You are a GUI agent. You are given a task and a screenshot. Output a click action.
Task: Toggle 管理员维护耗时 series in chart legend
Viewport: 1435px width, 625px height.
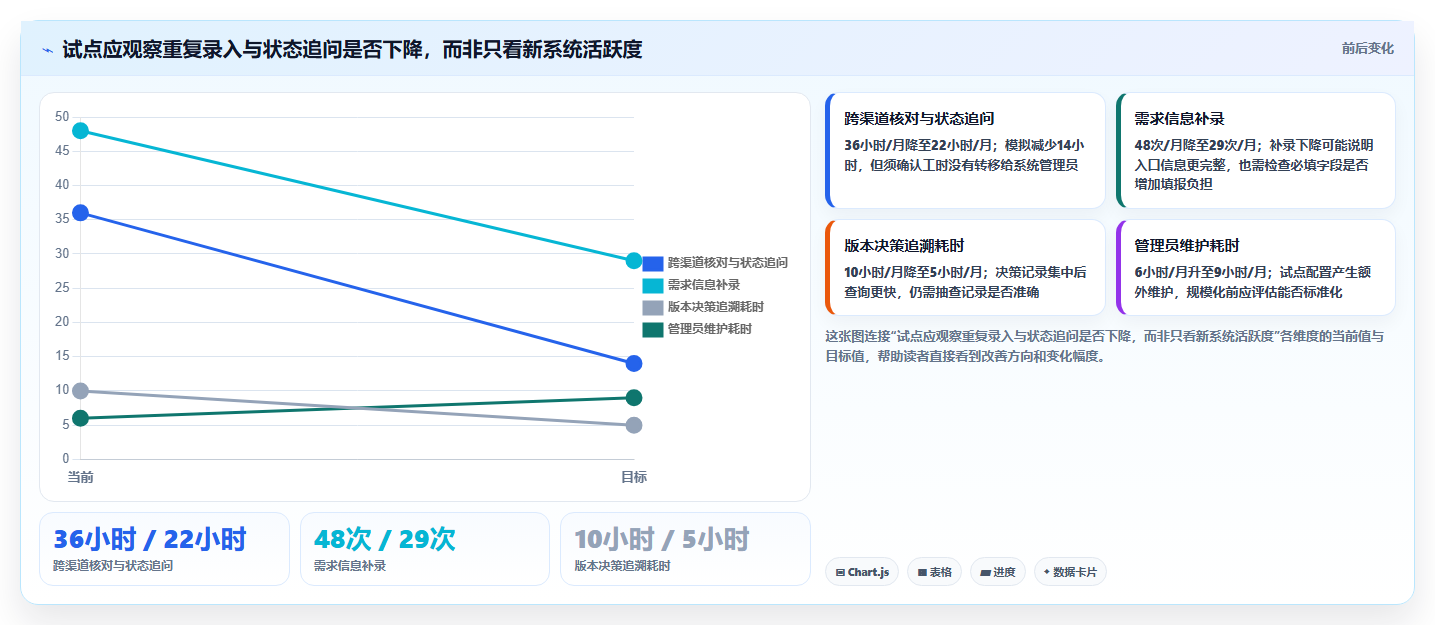pyautogui.click(x=697, y=329)
